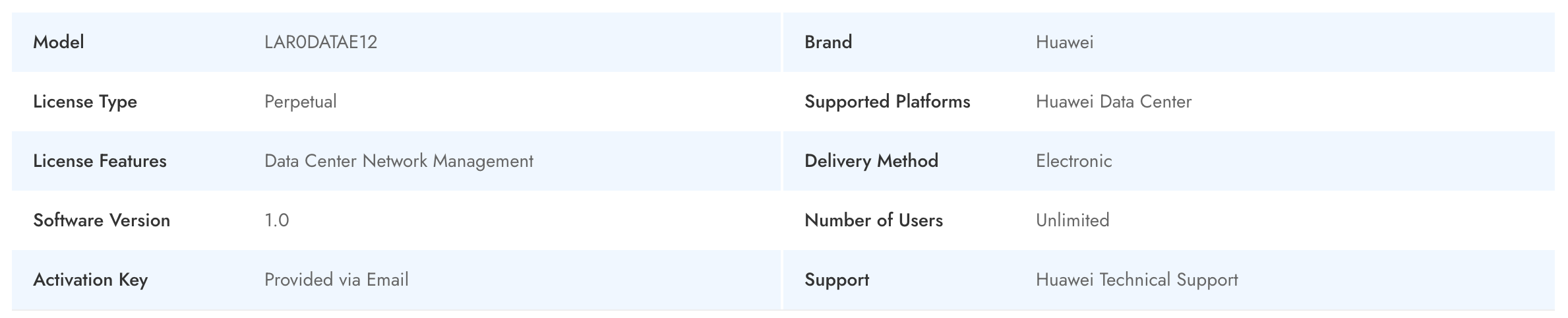Select the Huawei Data Center value
Screen dimensions: 1568x318
(1114, 102)
